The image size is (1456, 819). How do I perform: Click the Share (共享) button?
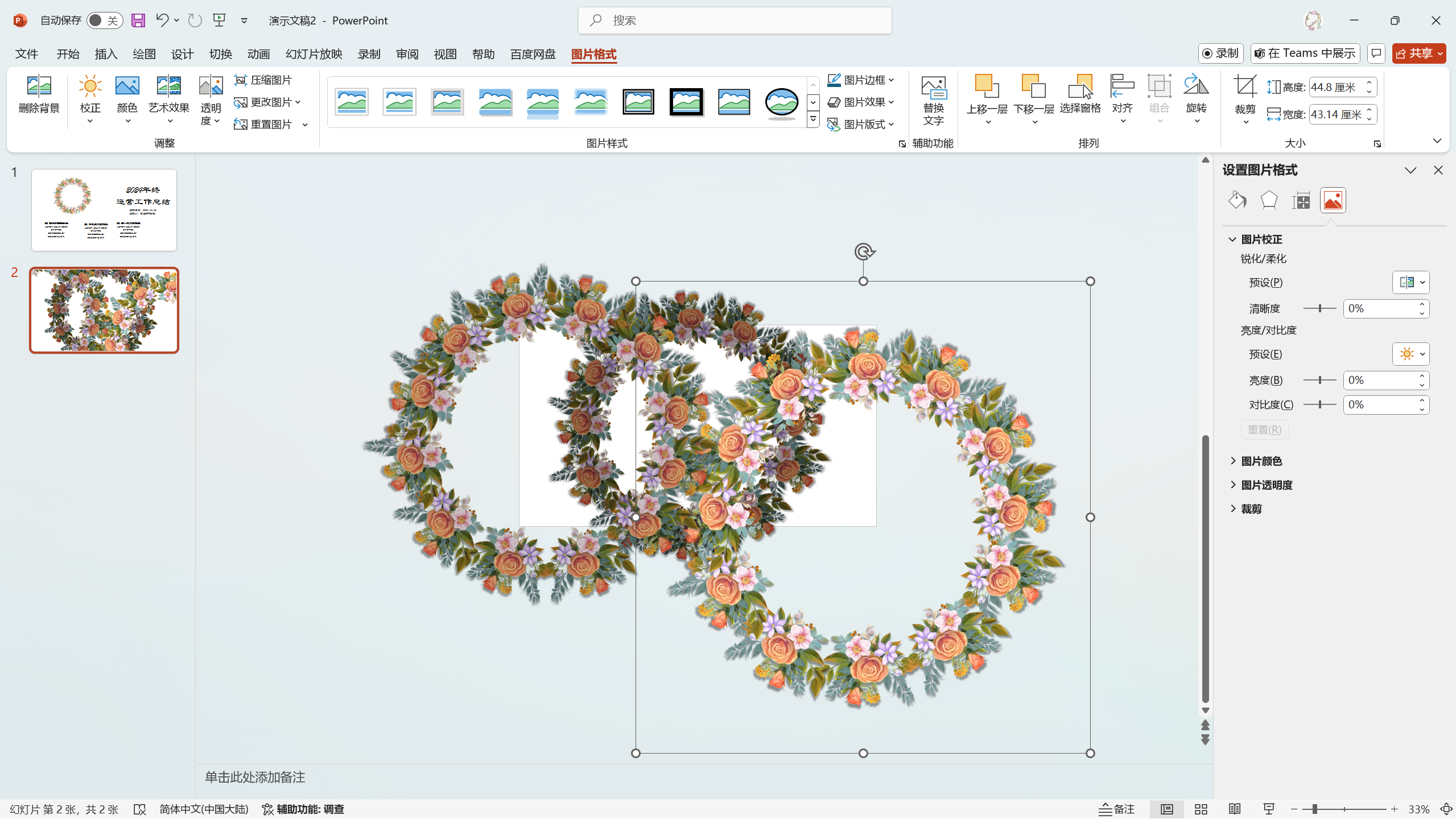(1418, 53)
